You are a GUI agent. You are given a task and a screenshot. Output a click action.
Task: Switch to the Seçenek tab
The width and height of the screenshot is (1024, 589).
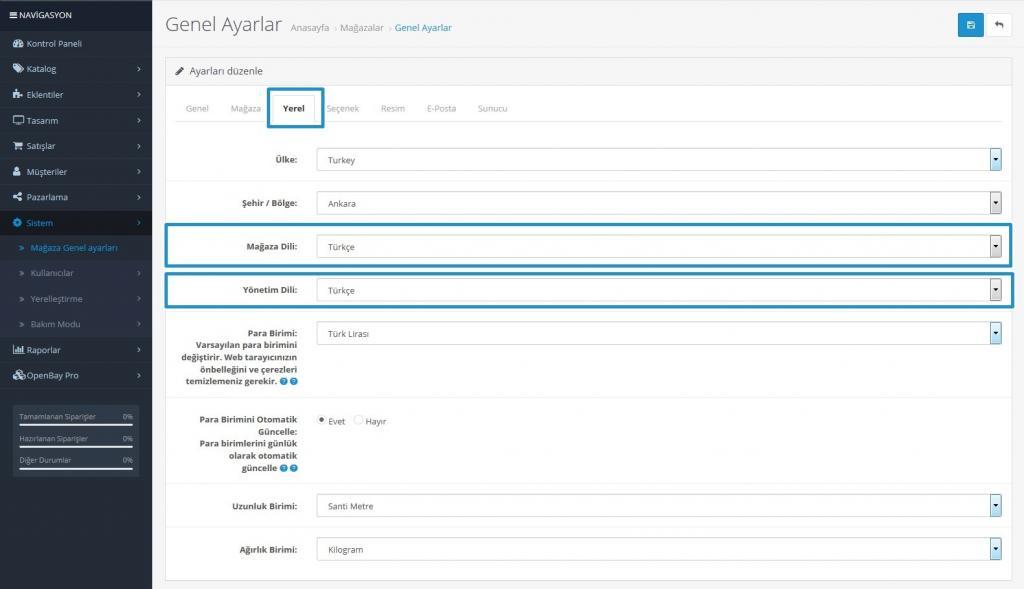click(x=342, y=108)
